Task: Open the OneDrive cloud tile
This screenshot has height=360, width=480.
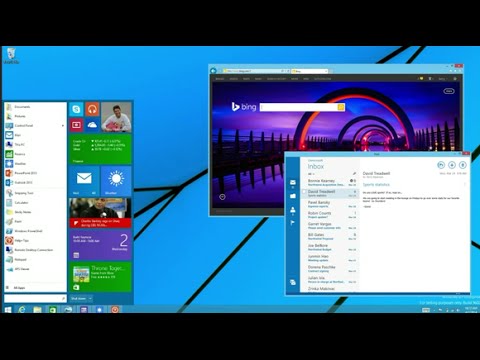Action: tap(92, 125)
